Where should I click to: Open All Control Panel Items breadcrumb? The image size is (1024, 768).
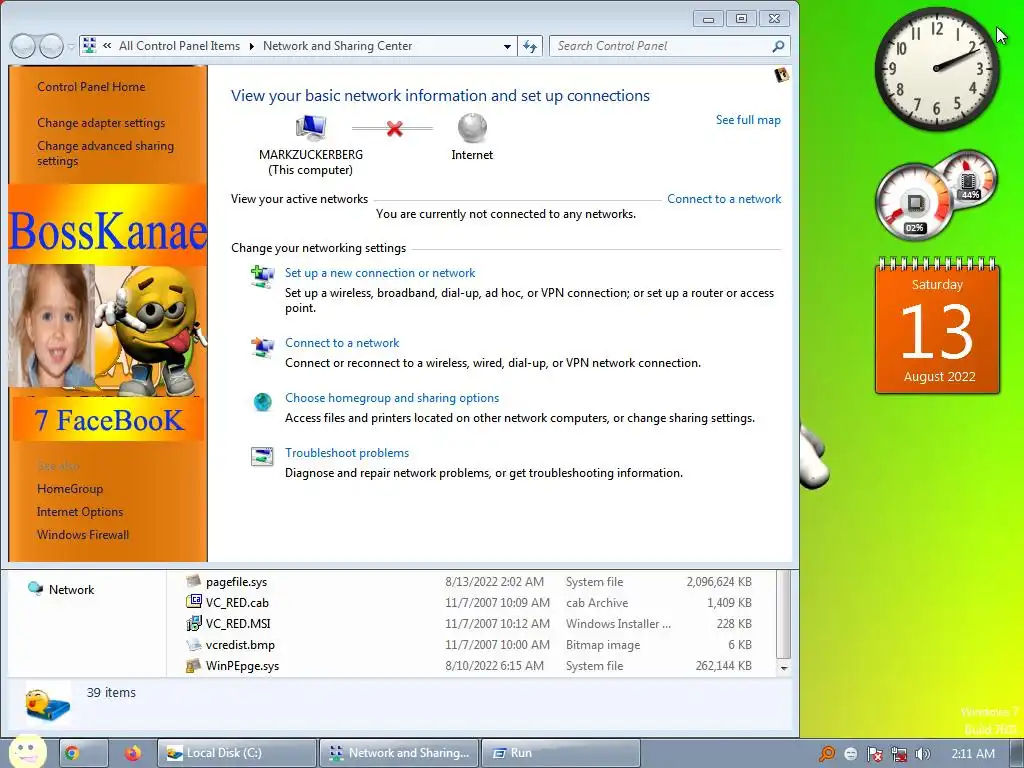tap(179, 46)
